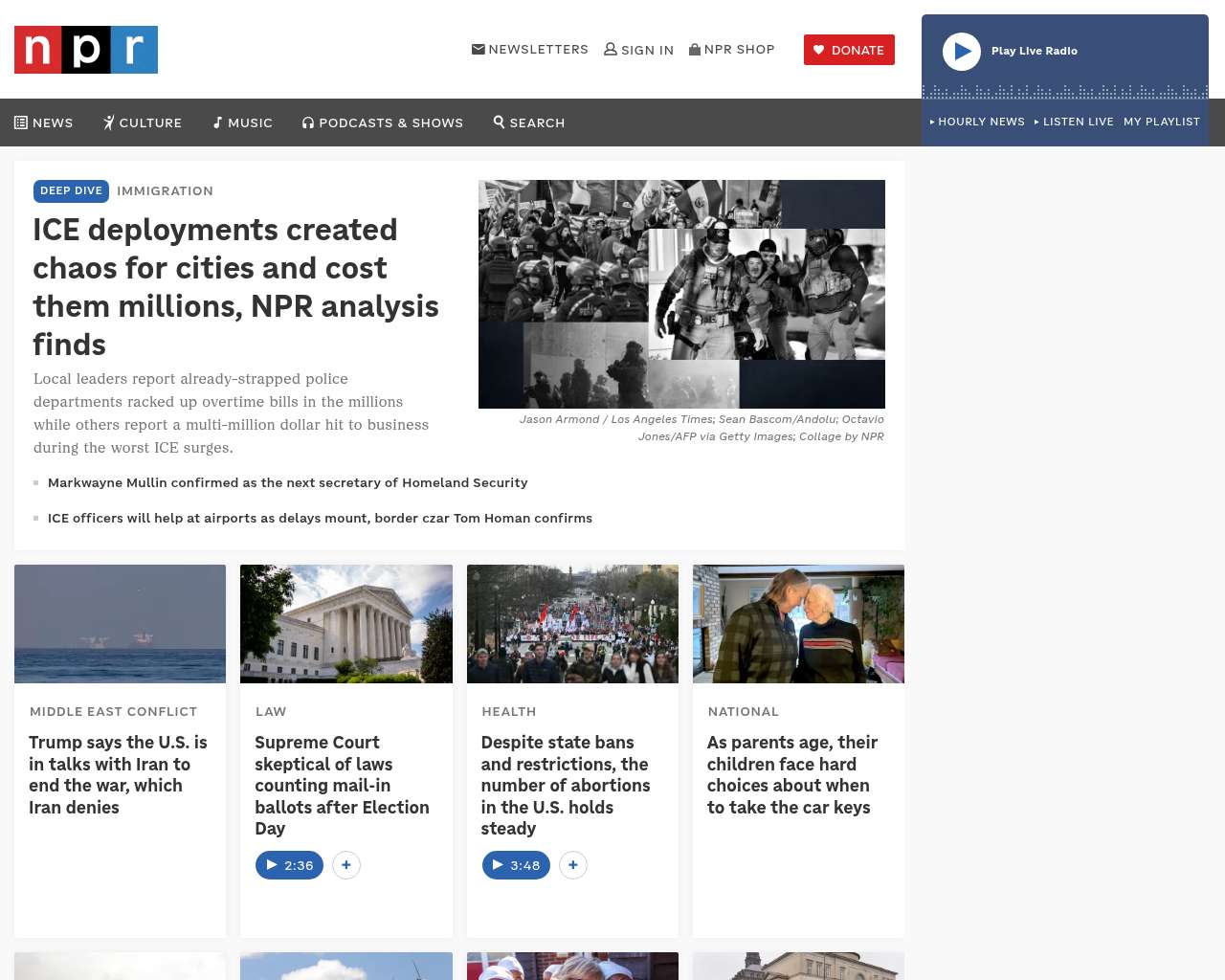Click the NPR logo
This screenshot has width=1225, height=980.
pyautogui.click(x=86, y=50)
